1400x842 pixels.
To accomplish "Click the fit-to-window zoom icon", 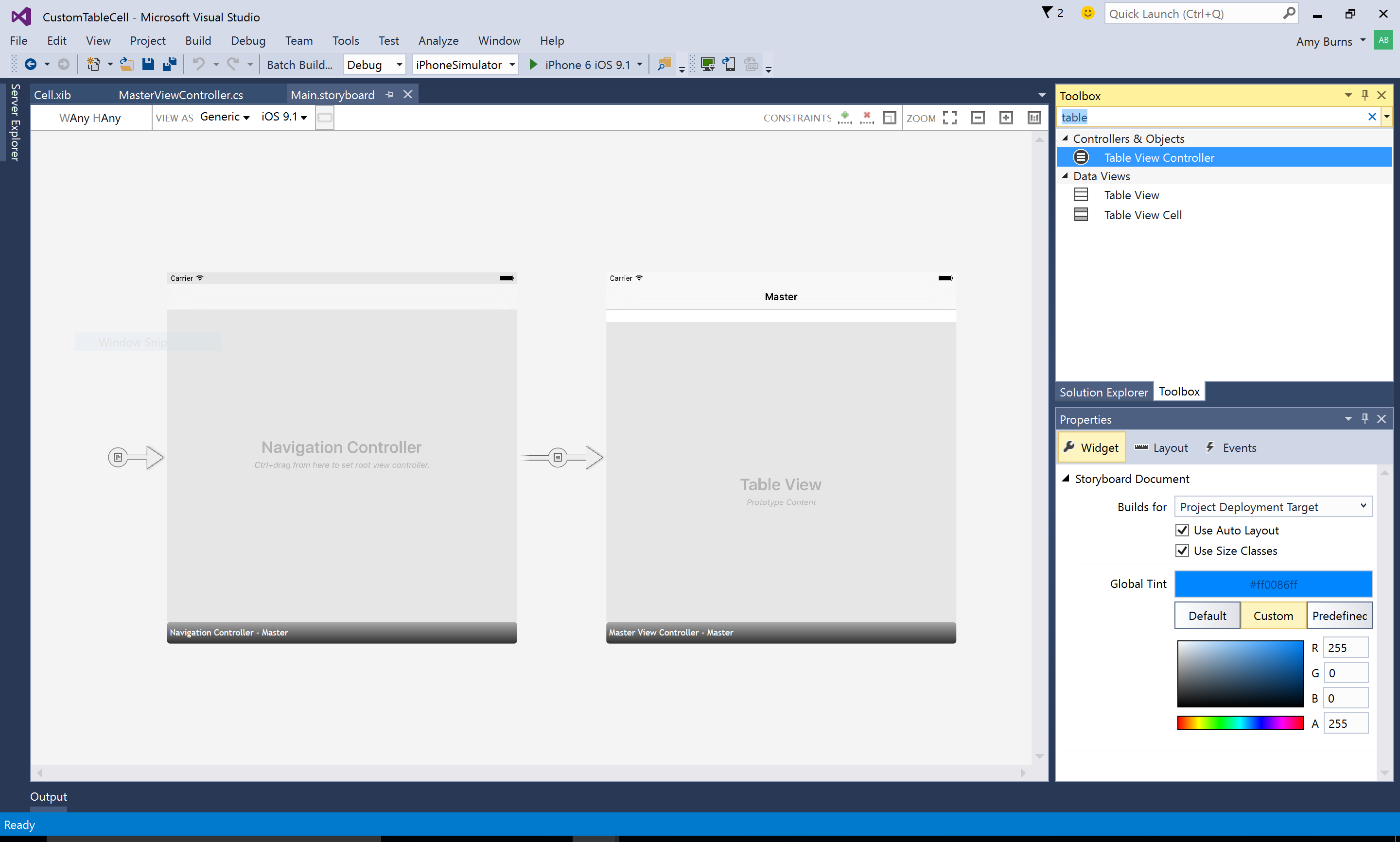I will (x=950, y=118).
